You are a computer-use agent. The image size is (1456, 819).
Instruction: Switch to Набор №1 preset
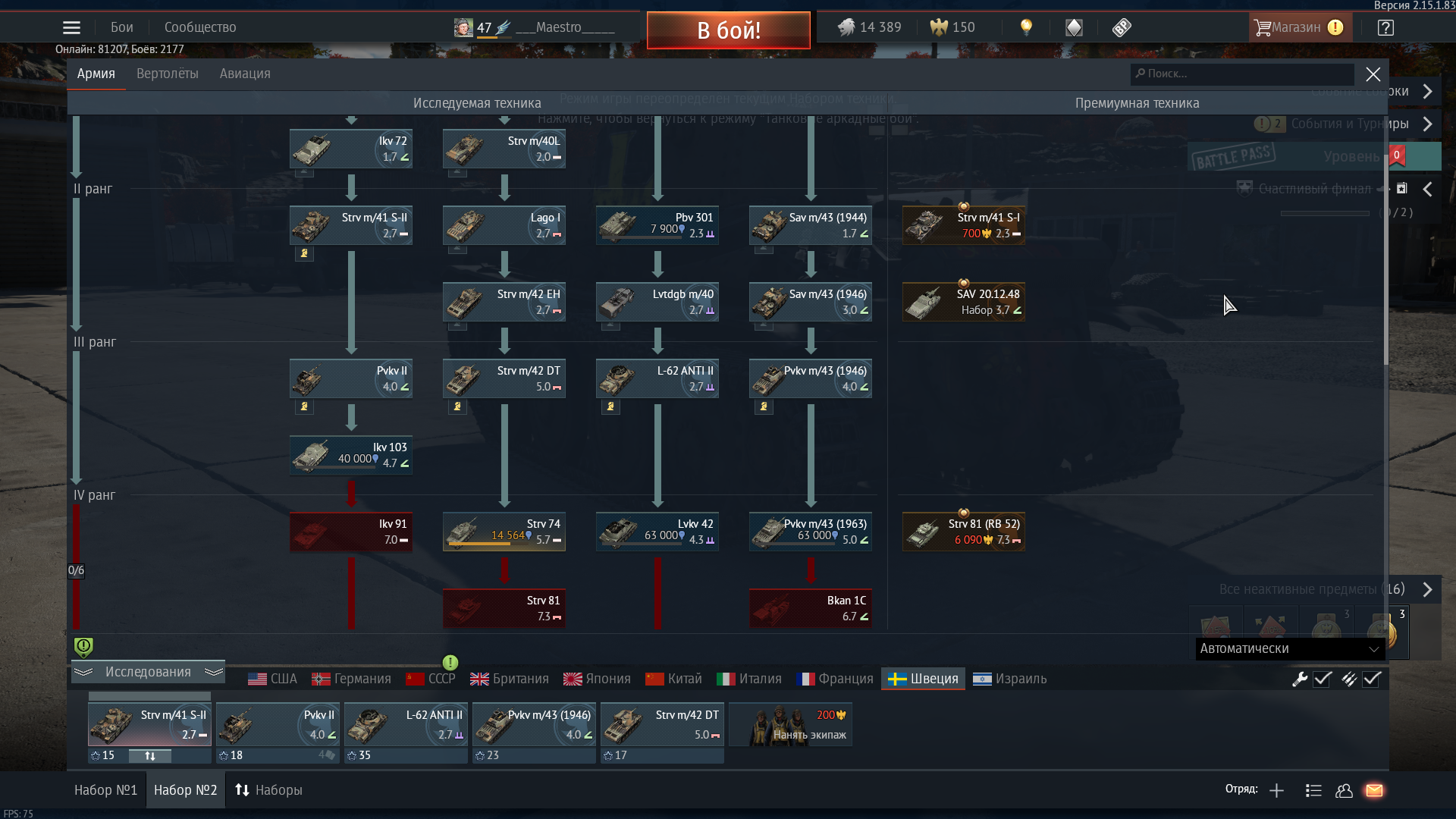coord(106,790)
